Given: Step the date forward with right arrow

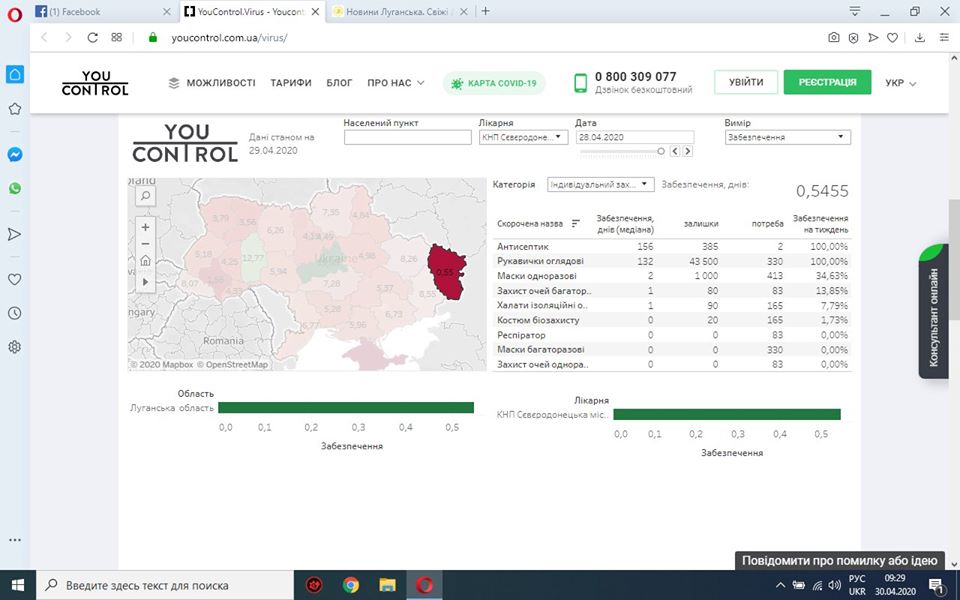Looking at the screenshot, I should (688, 151).
